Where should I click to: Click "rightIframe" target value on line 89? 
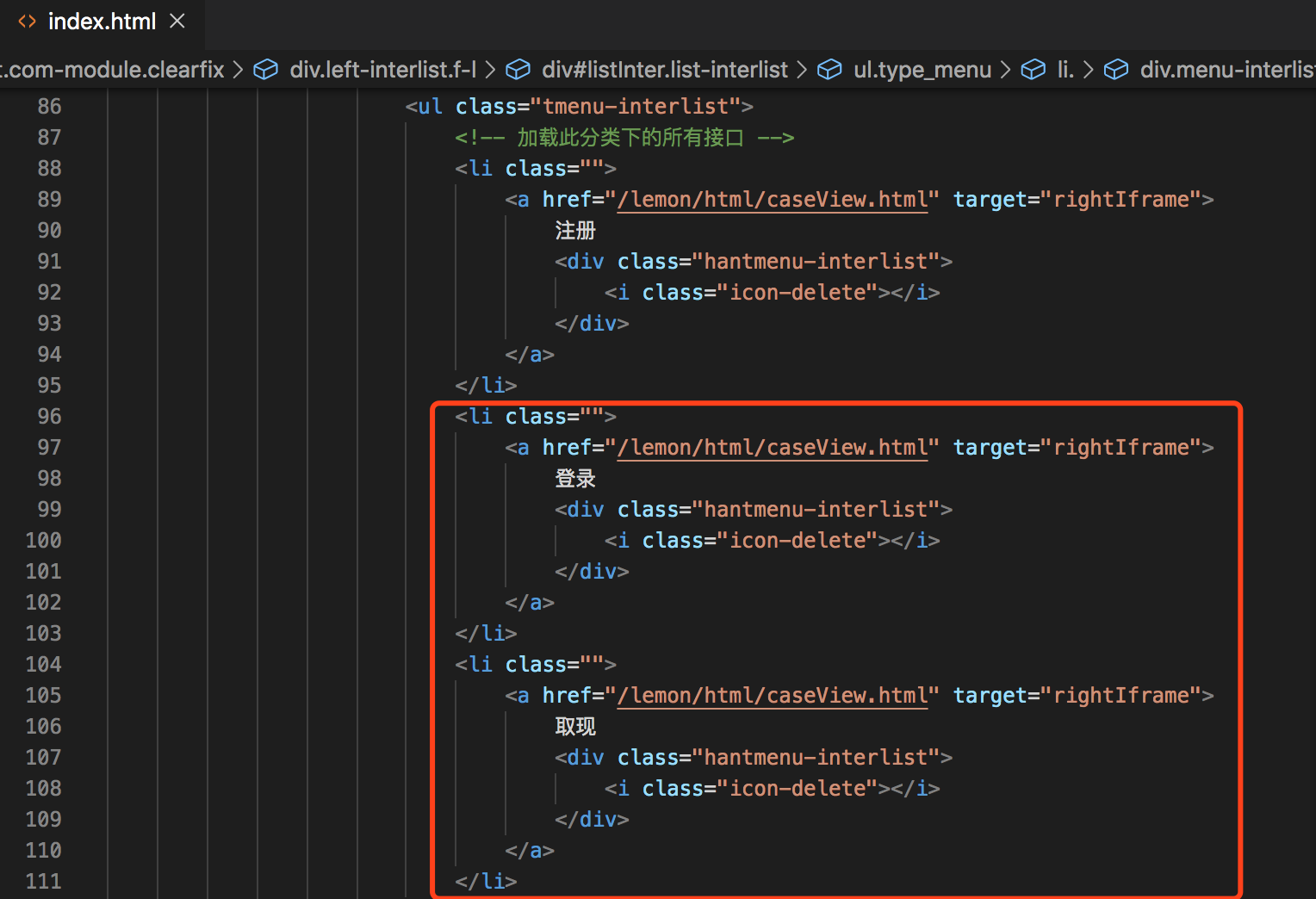click(x=1120, y=200)
